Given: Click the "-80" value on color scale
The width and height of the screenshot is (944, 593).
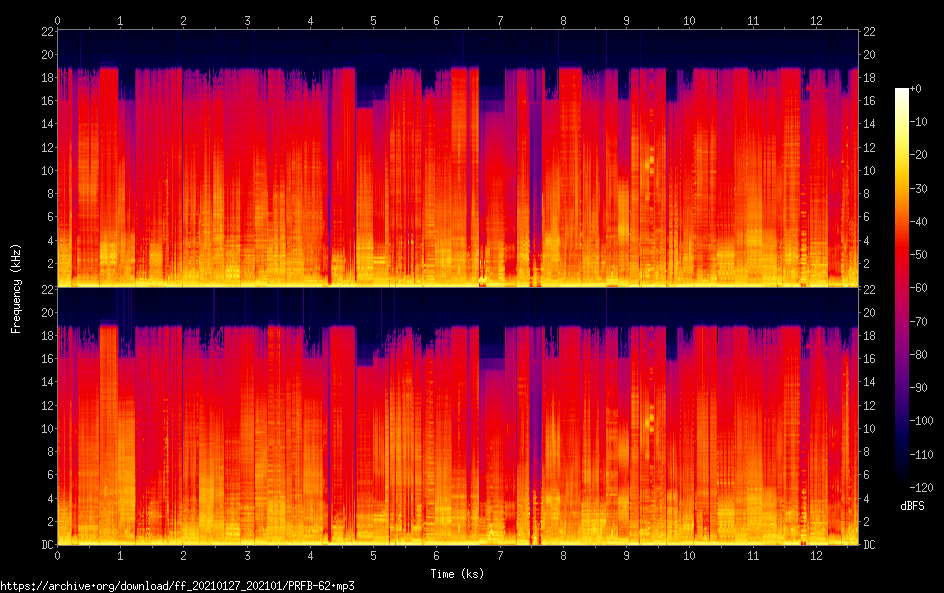Looking at the screenshot, I should point(919,355).
